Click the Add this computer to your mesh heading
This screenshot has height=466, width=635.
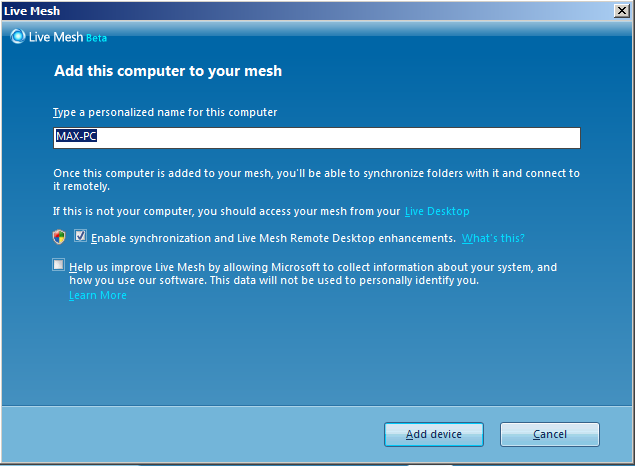pos(168,71)
